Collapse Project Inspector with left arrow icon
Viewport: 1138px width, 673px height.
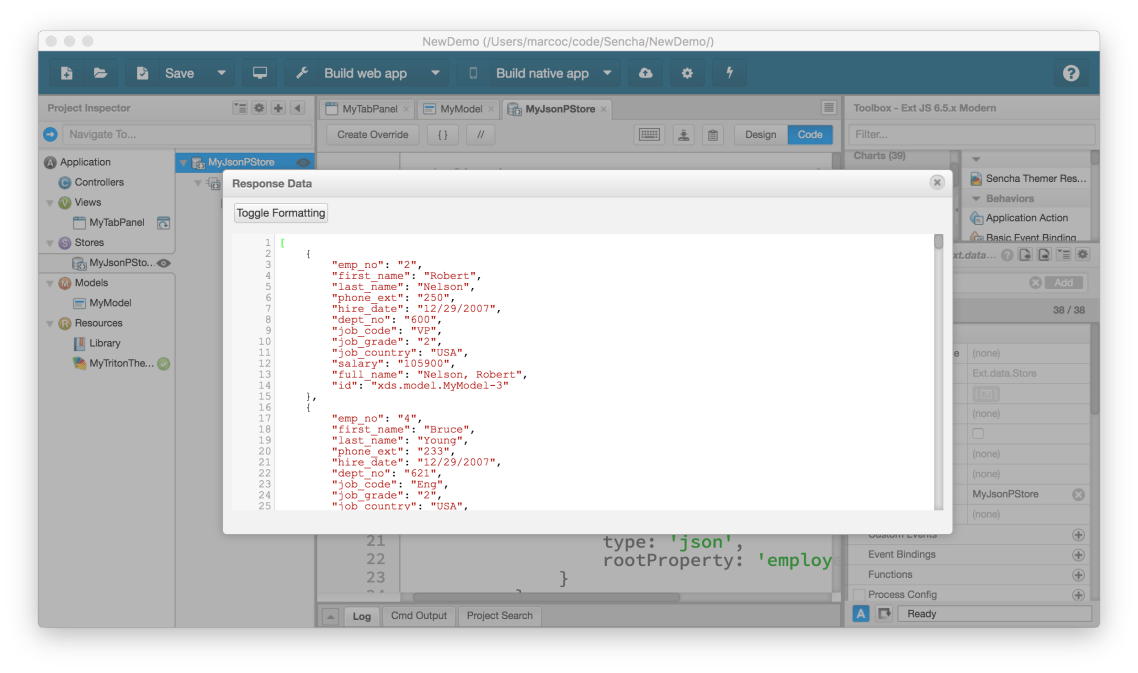pos(298,107)
